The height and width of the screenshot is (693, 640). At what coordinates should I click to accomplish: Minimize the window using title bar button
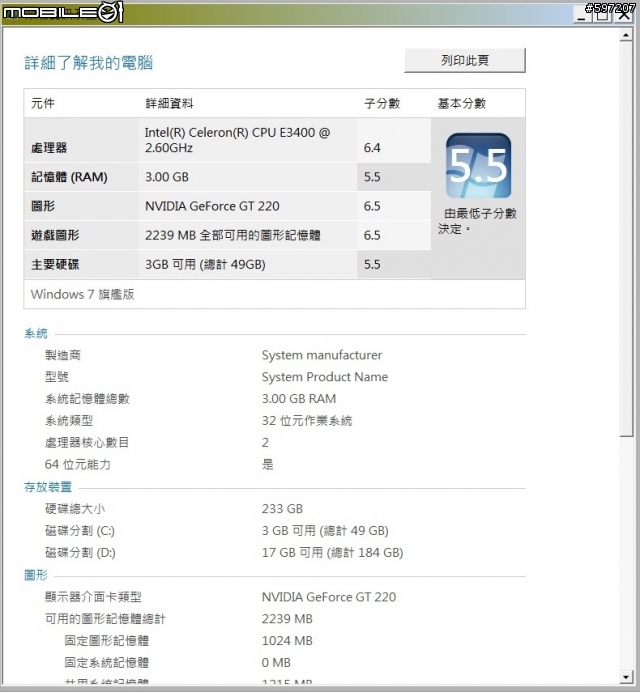point(582,16)
